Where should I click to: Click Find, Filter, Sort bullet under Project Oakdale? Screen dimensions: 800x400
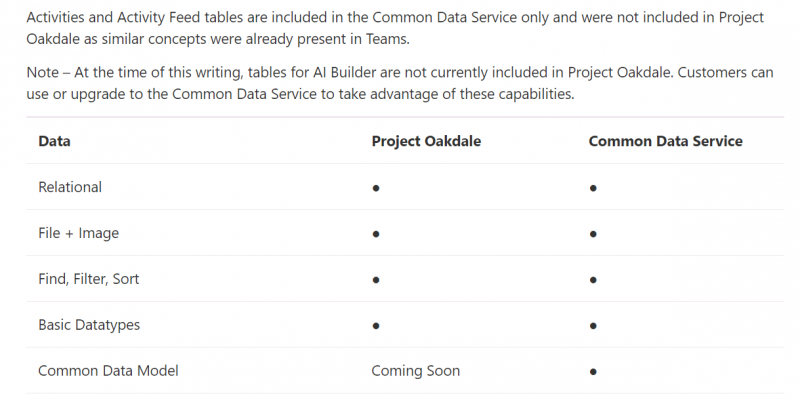[x=376, y=280]
